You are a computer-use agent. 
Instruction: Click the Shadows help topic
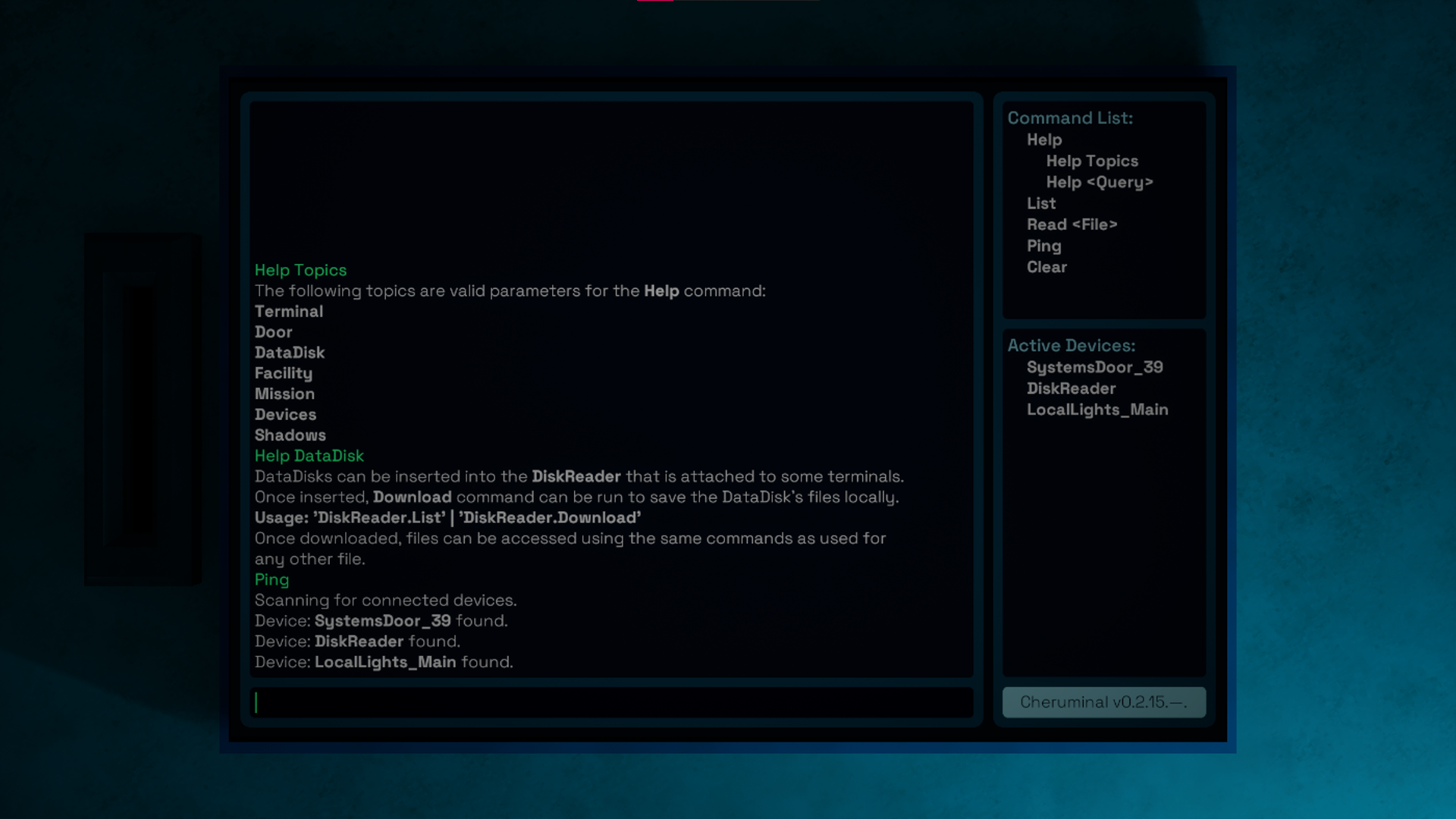[x=290, y=435]
